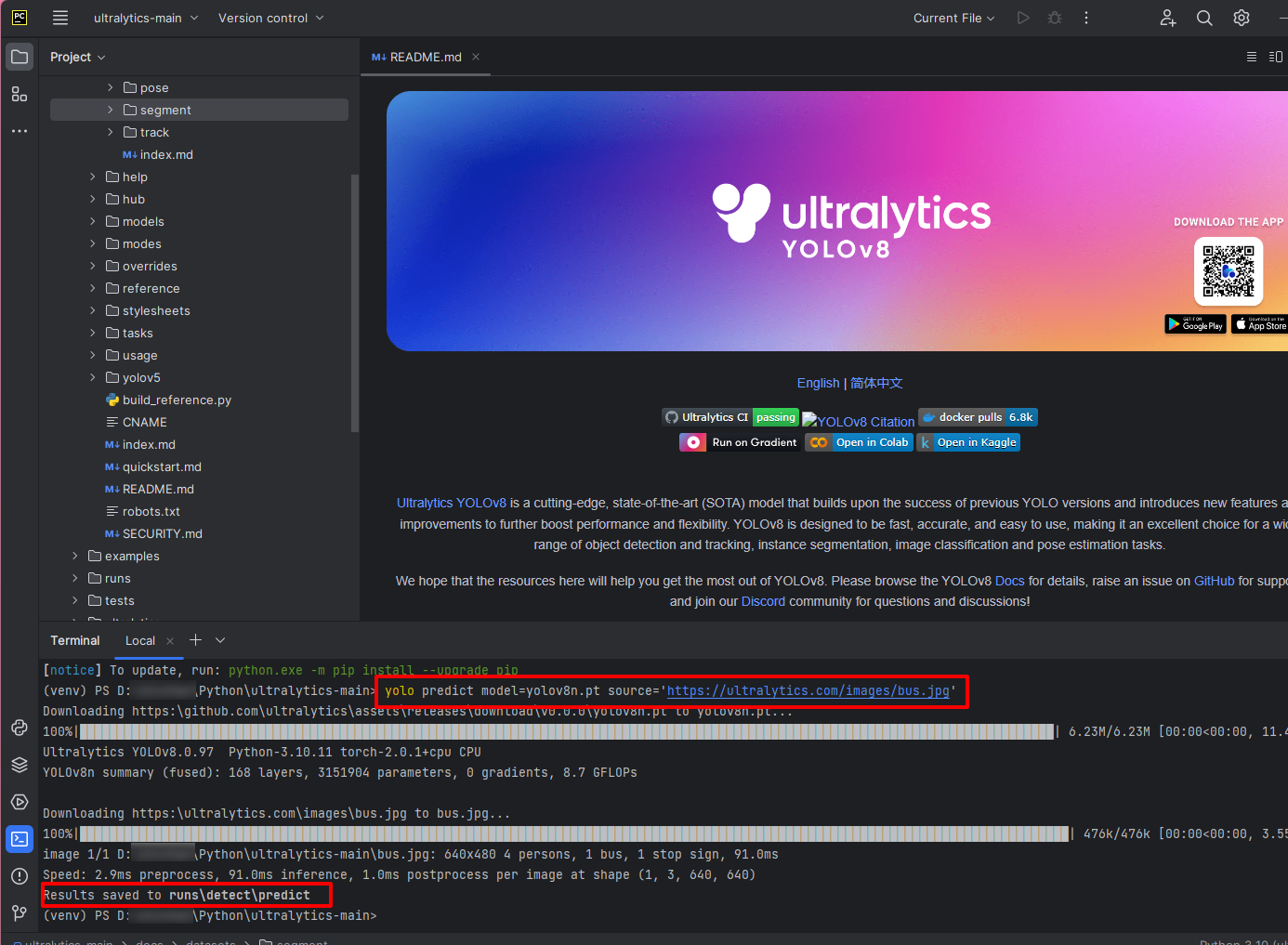Switch to editor and preview split view

click(1276, 57)
